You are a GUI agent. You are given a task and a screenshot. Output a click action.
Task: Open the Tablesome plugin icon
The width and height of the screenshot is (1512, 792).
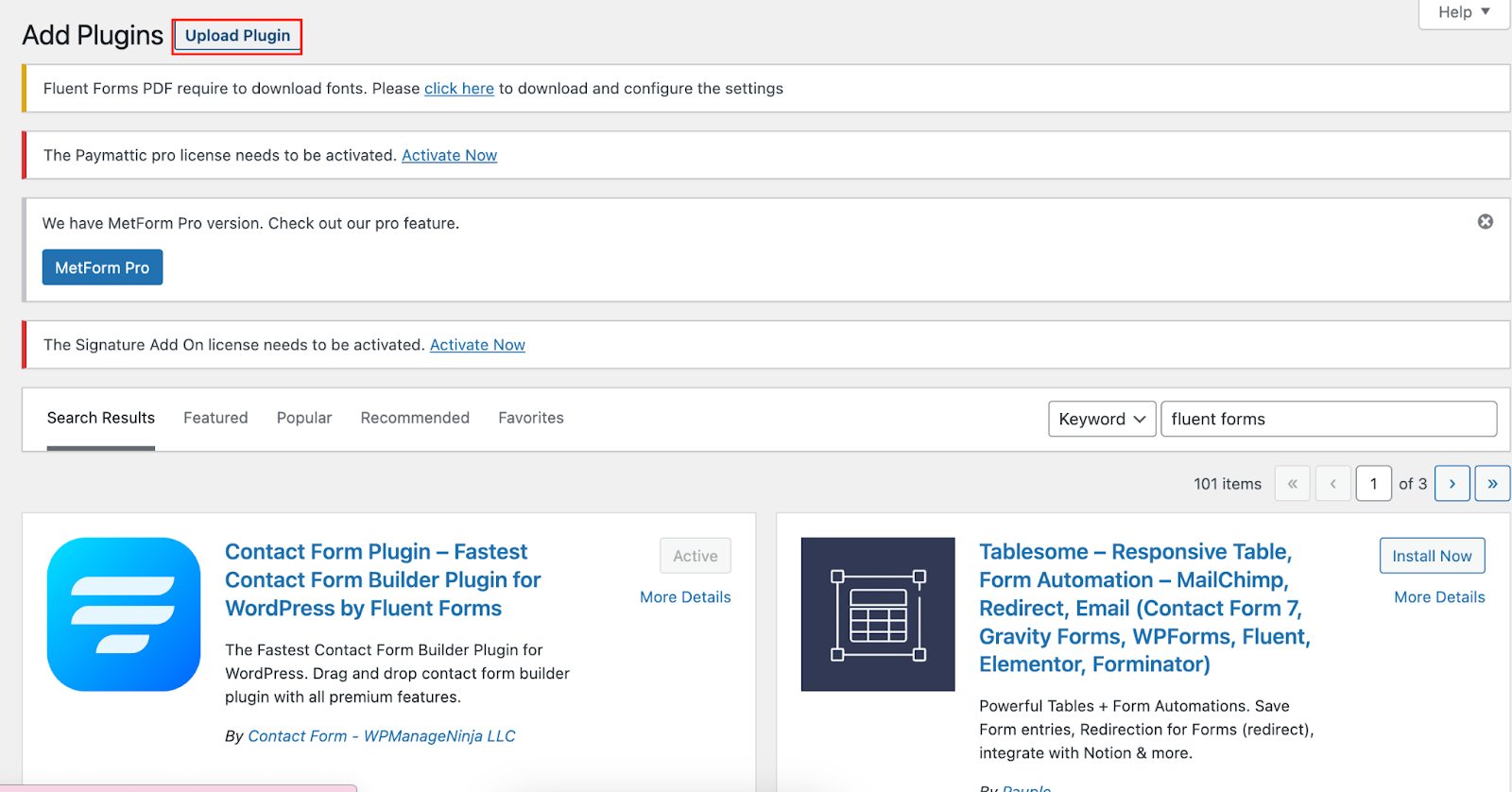878,614
